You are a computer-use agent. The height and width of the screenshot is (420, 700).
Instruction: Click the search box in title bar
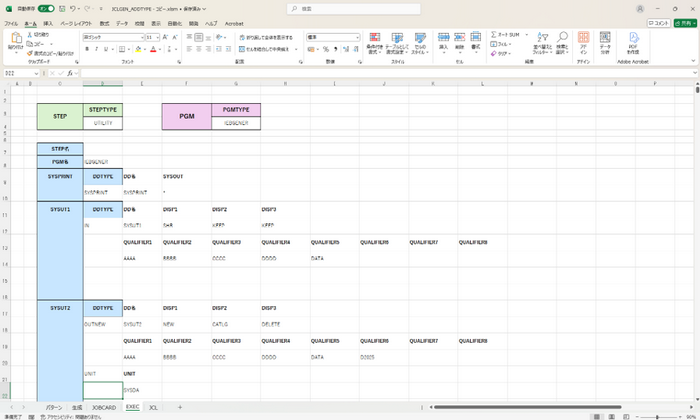coord(354,8)
